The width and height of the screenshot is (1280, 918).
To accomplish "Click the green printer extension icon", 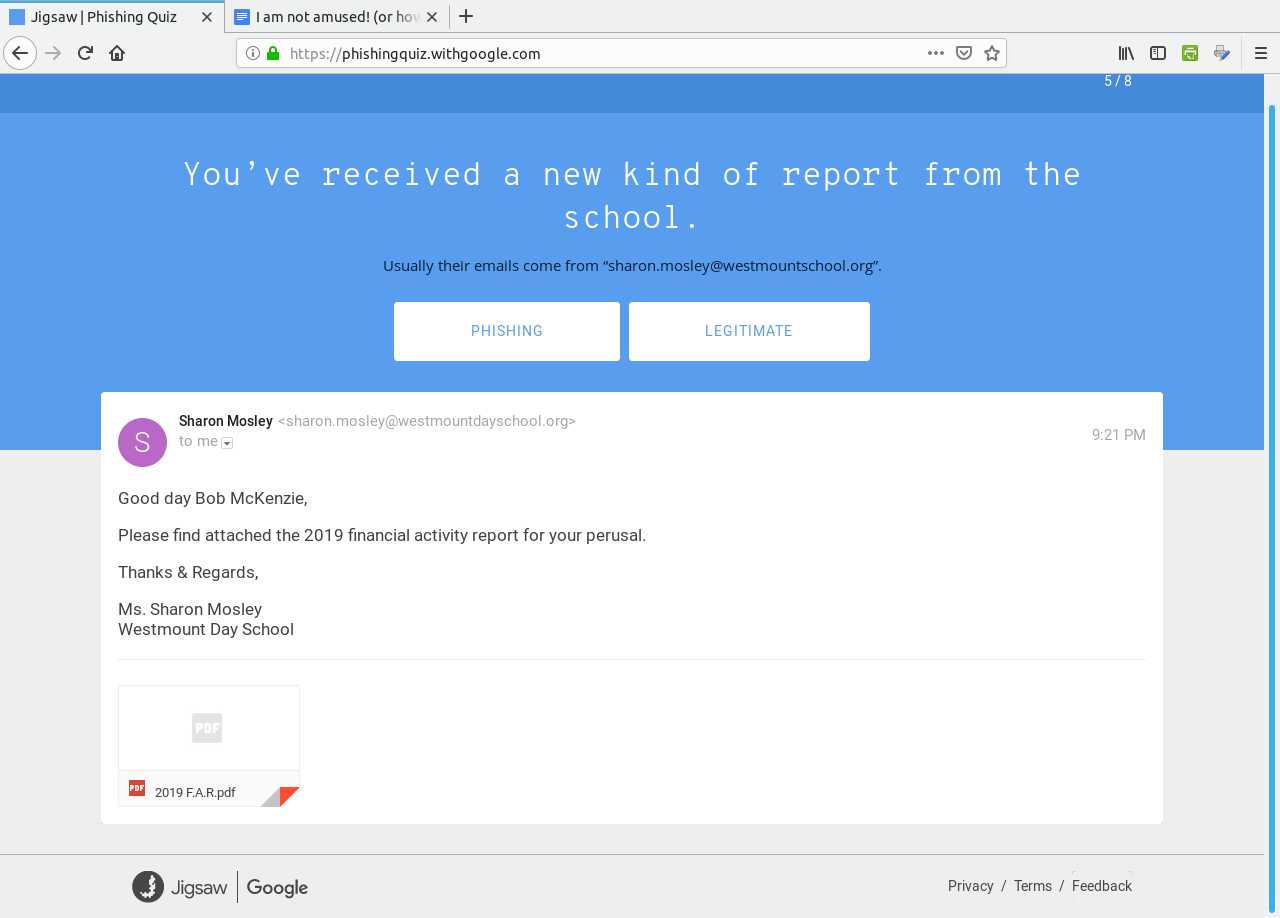I will click(1190, 53).
